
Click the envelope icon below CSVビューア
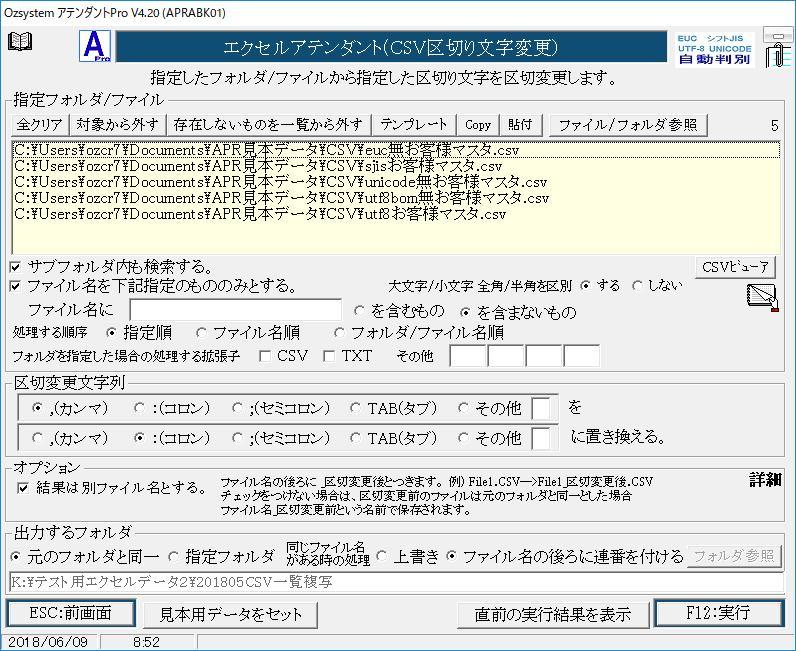point(762,298)
